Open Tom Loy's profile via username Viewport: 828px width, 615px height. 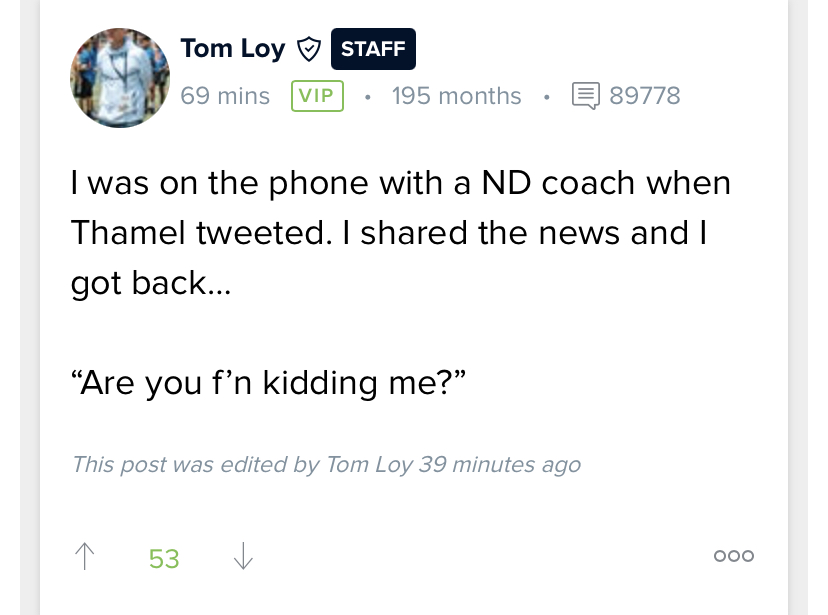(x=232, y=48)
